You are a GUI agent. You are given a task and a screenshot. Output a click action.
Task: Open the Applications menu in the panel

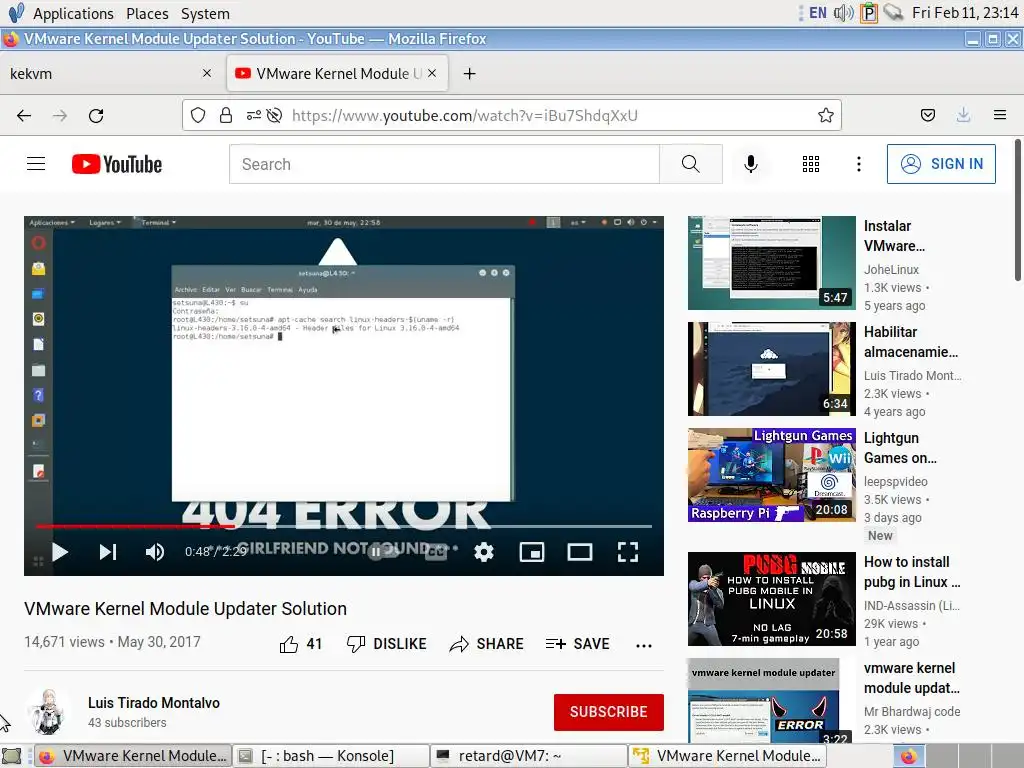click(73, 13)
